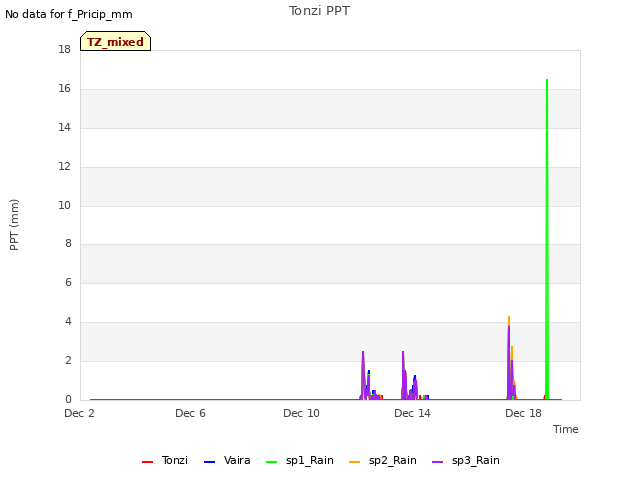Click the y-axis value 16
Screen dimensions: 640x480
64,89
